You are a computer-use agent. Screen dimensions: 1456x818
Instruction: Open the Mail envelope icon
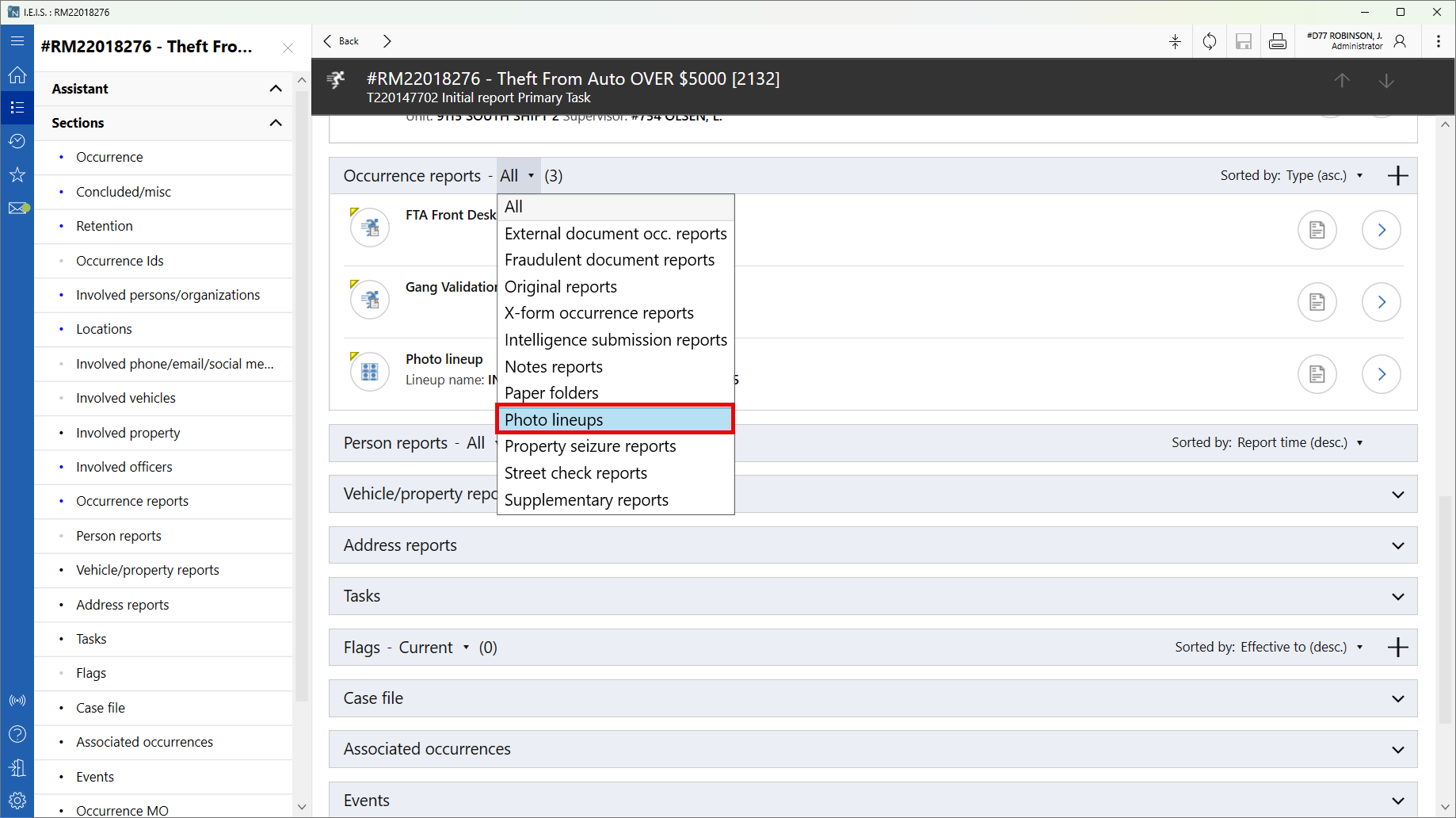coord(17,208)
